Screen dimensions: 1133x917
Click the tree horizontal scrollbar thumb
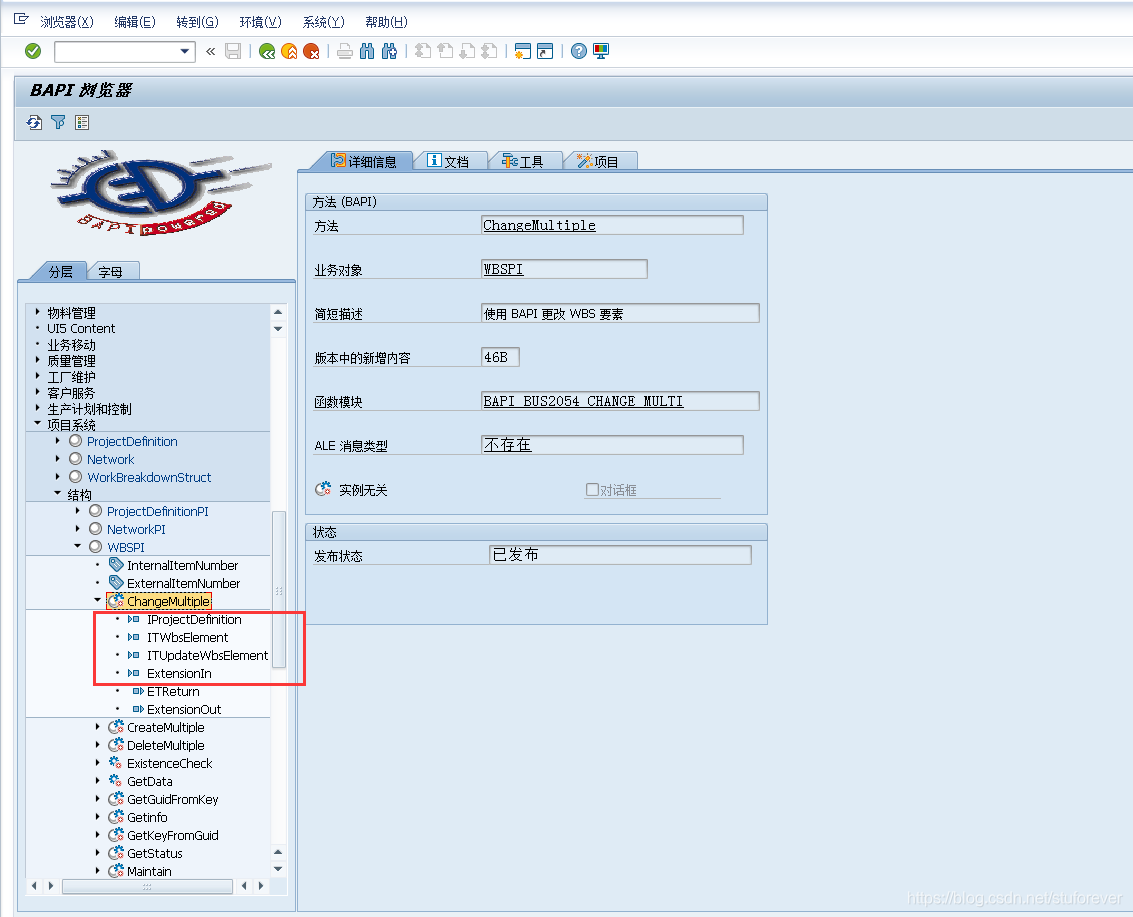click(x=147, y=886)
